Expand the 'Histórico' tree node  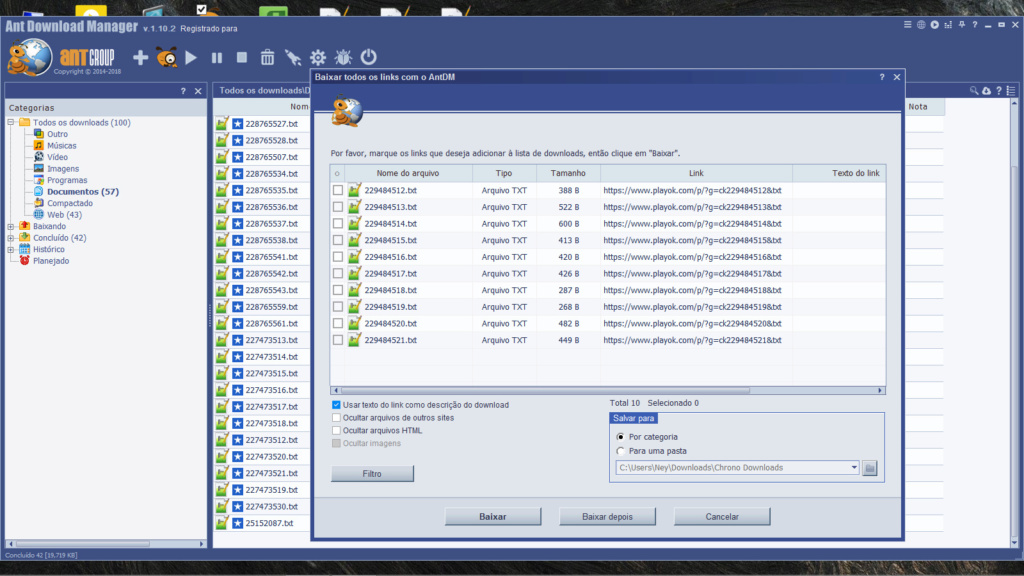[11, 249]
